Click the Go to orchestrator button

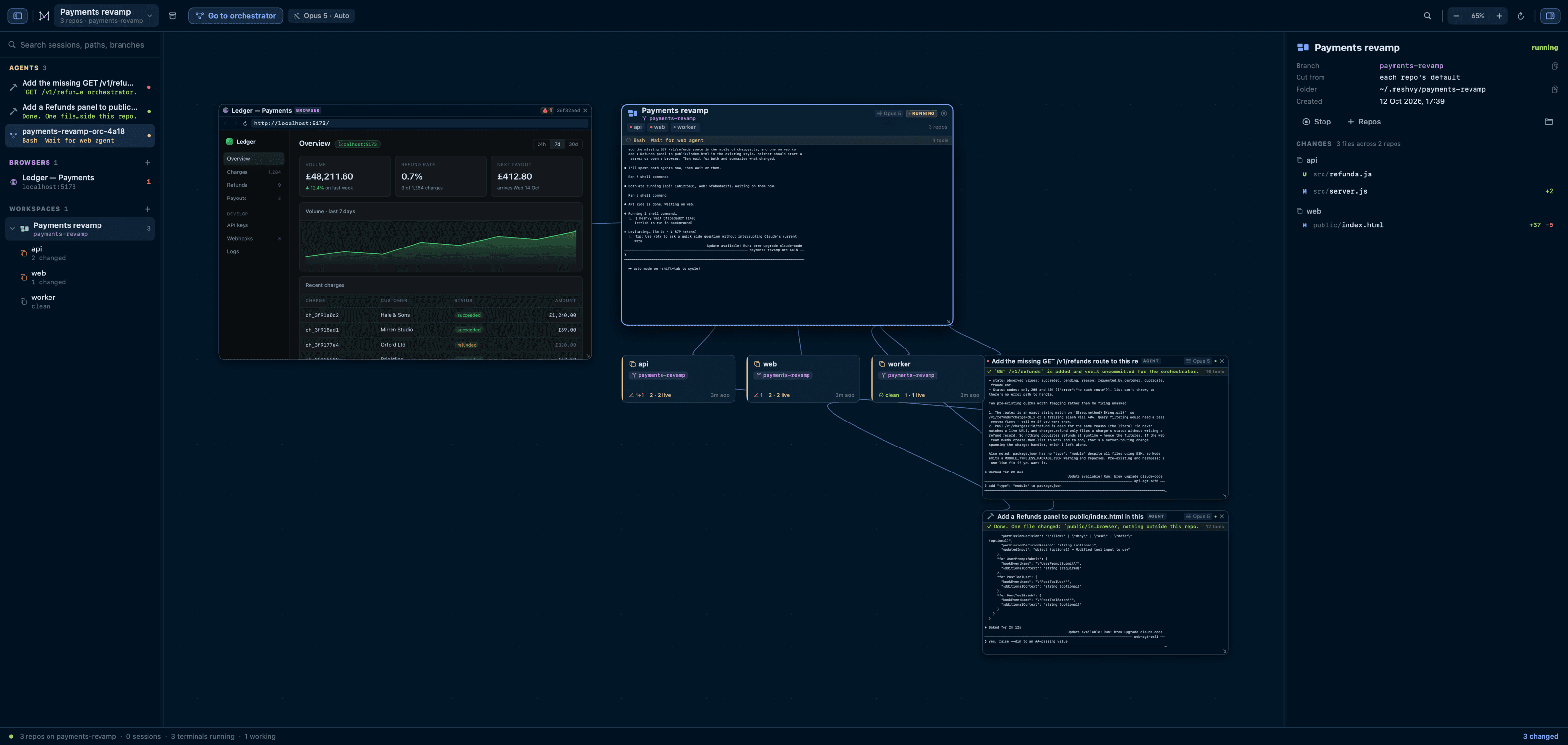(236, 16)
